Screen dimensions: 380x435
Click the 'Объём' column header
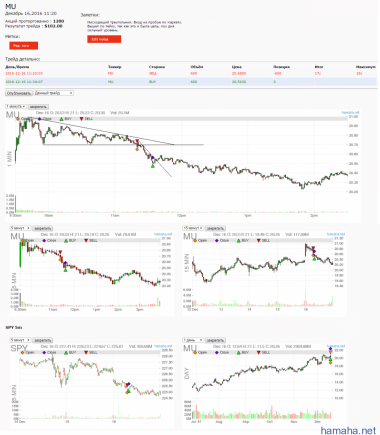coord(197,67)
